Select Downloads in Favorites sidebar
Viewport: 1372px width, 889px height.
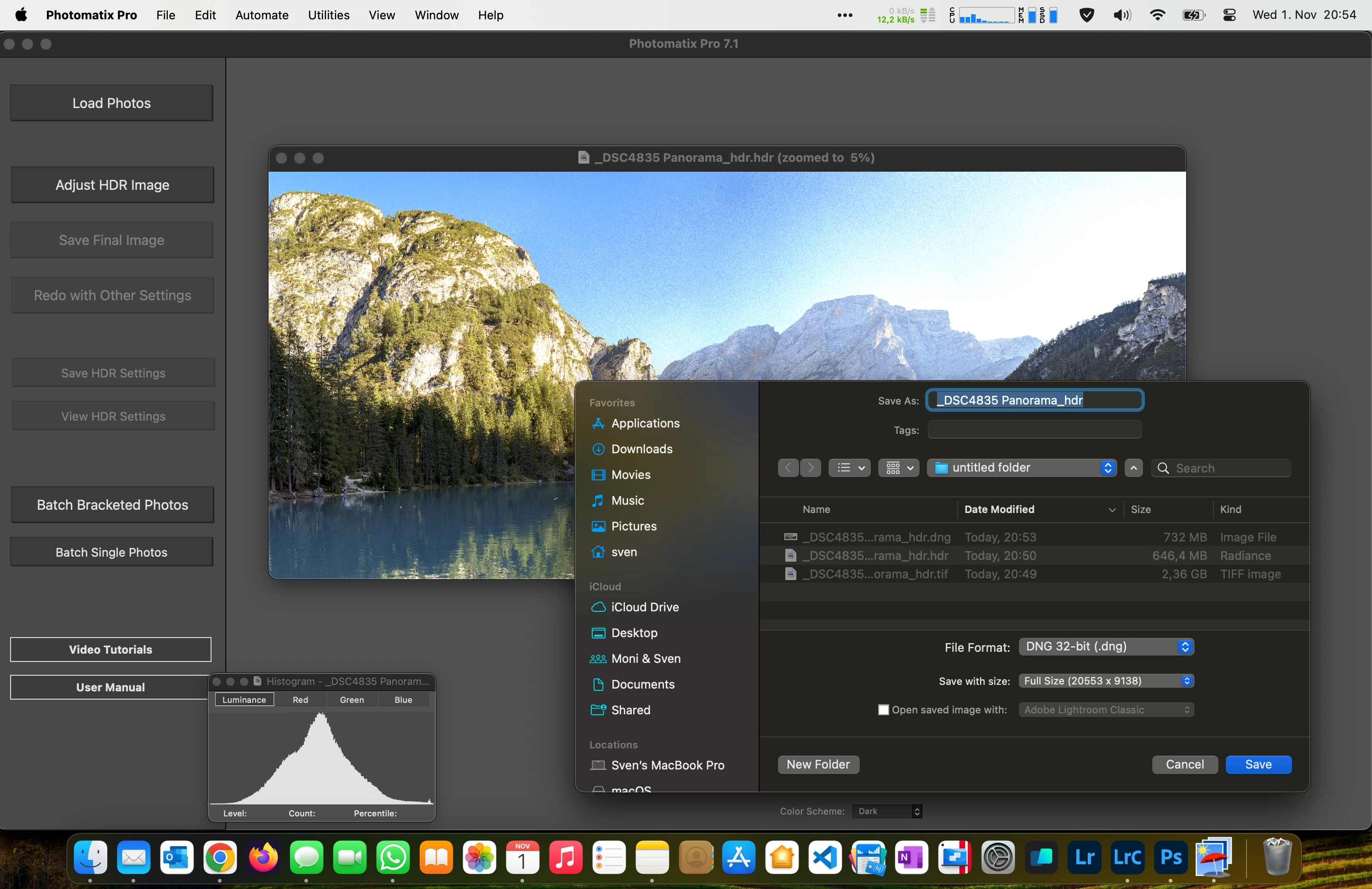coord(641,449)
